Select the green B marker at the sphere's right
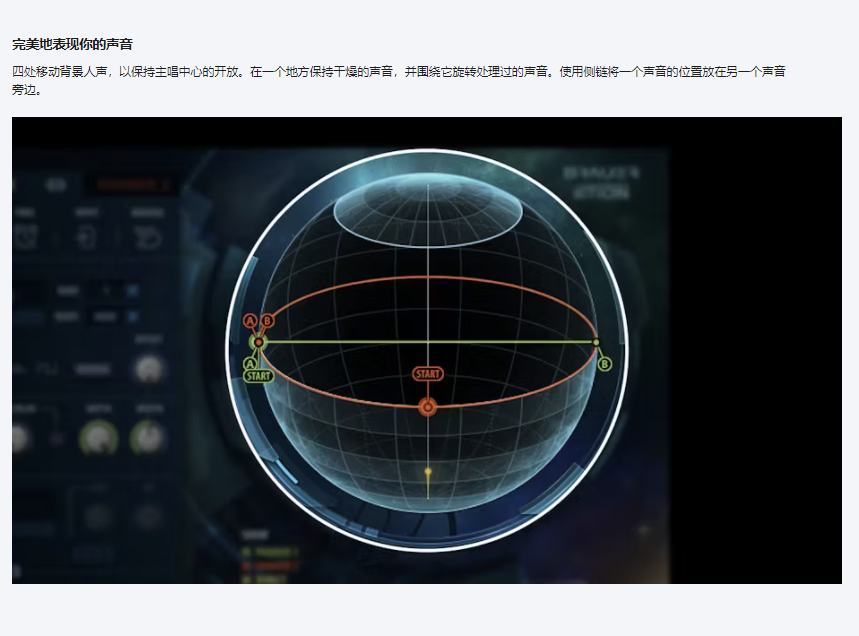859x636 pixels. [604, 364]
